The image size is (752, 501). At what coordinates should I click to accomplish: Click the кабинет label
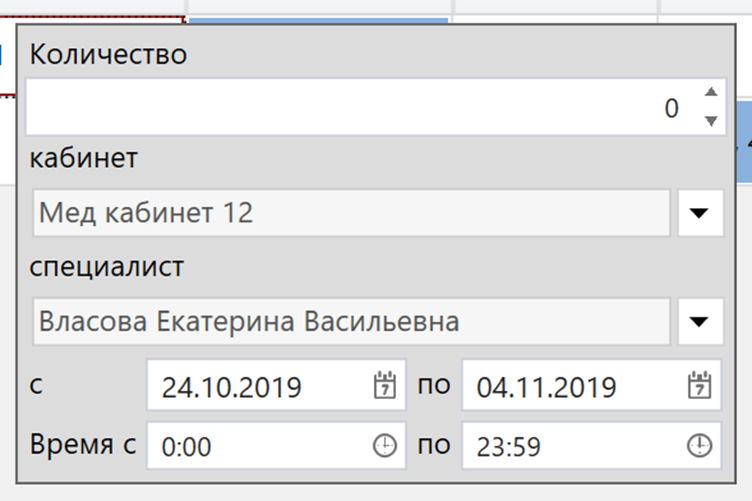(84, 160)
